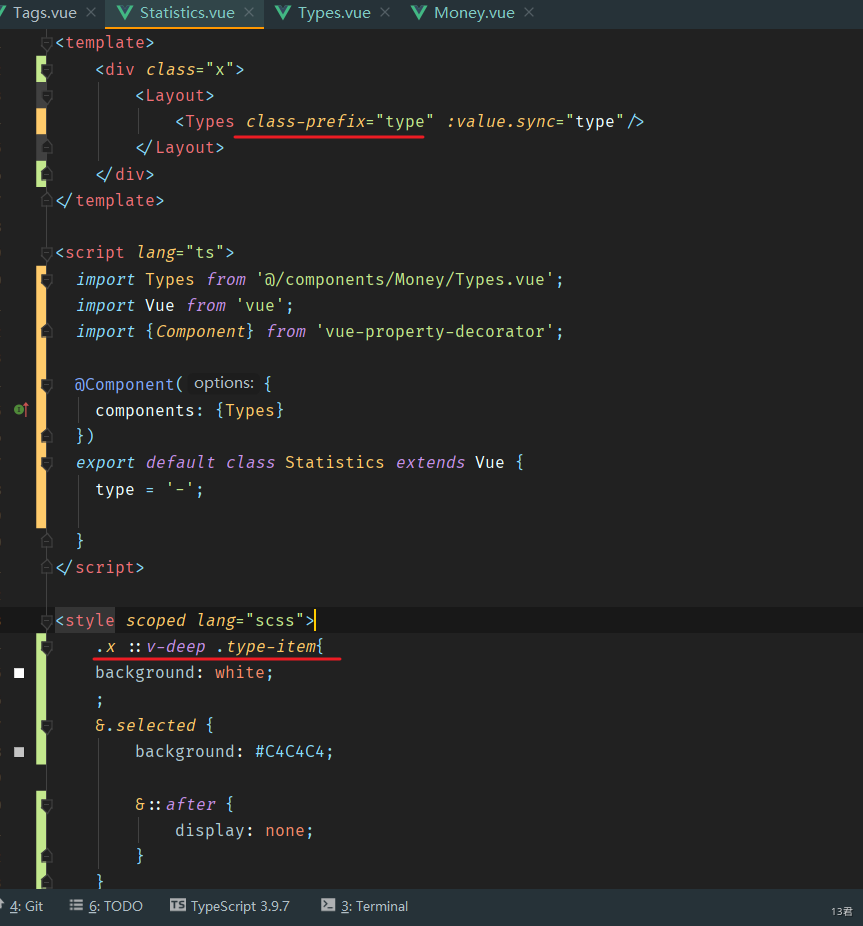Click the background: white declaration

click(x=184, y=673)
